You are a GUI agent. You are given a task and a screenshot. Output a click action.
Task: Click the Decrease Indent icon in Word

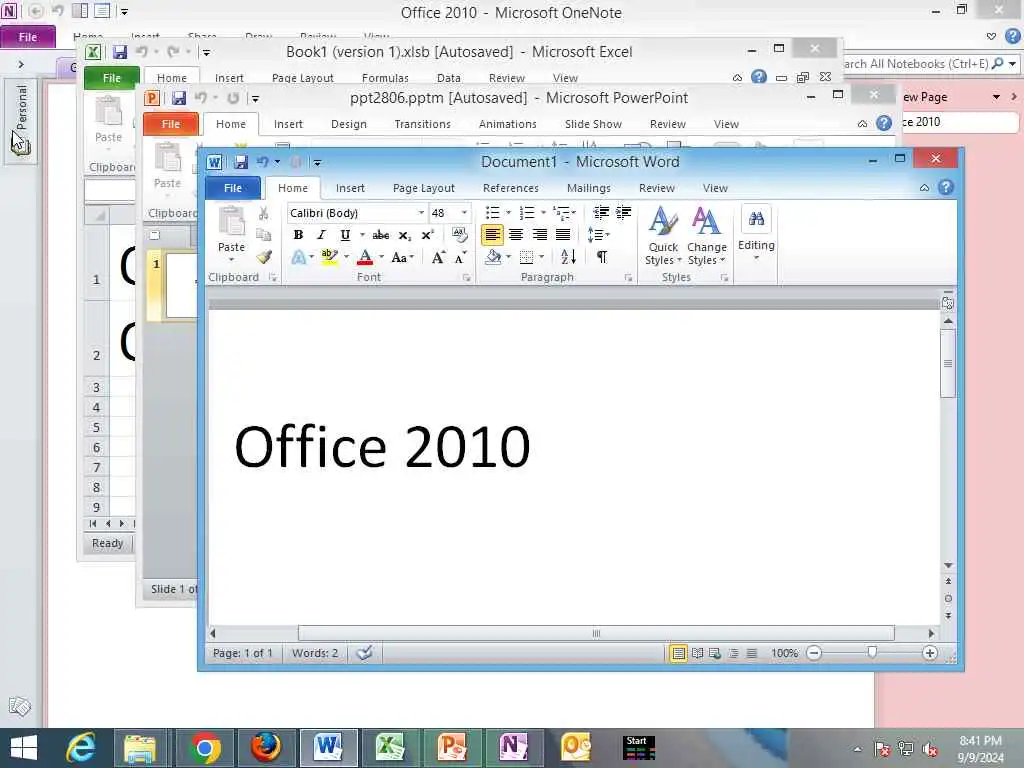click(x=601, y=212)
